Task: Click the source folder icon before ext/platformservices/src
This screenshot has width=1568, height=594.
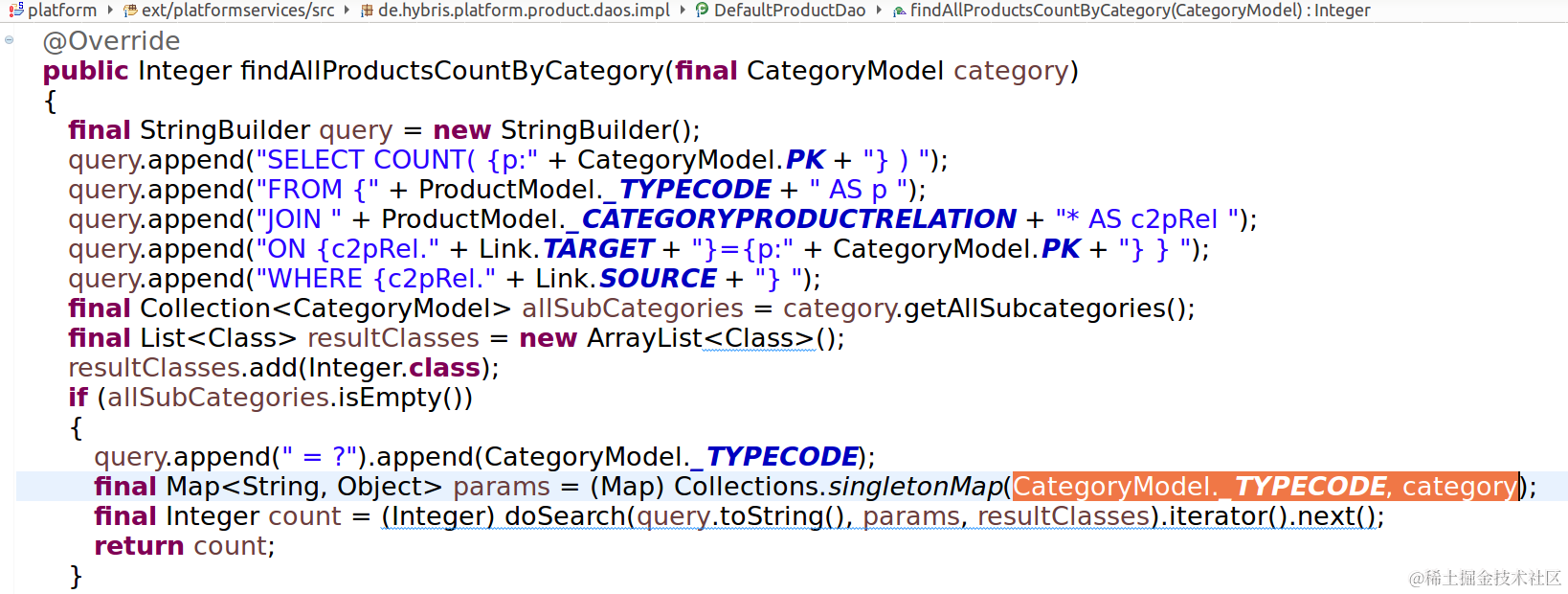Action: (x=130, y=11)
